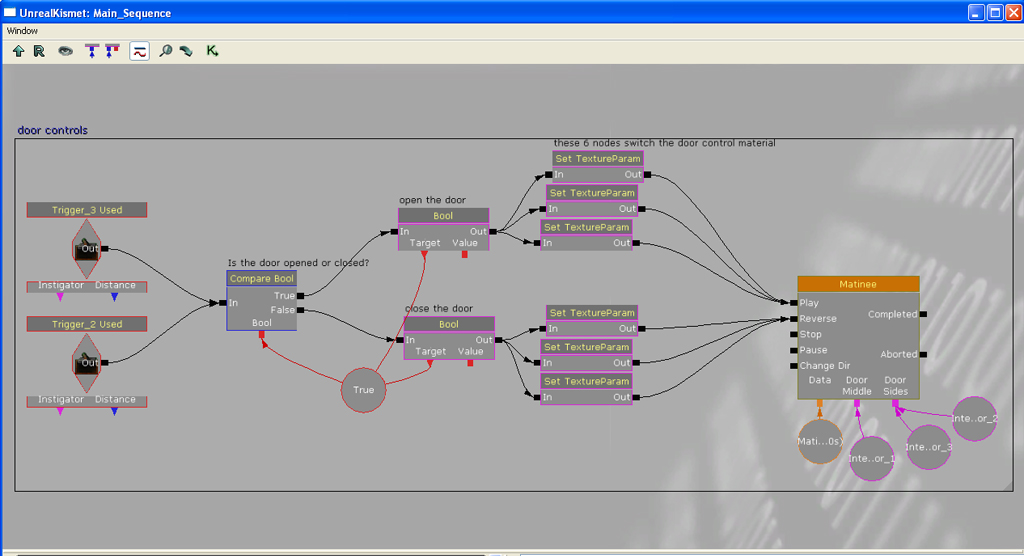1024x556 pixels.
Task: Click Compare Bool False output connector
Action: 300,310
